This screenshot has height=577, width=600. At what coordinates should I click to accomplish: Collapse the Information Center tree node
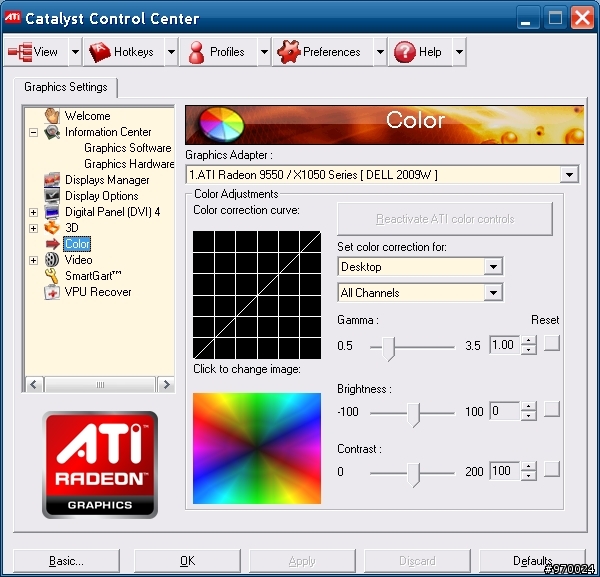(x=34, y=132)
